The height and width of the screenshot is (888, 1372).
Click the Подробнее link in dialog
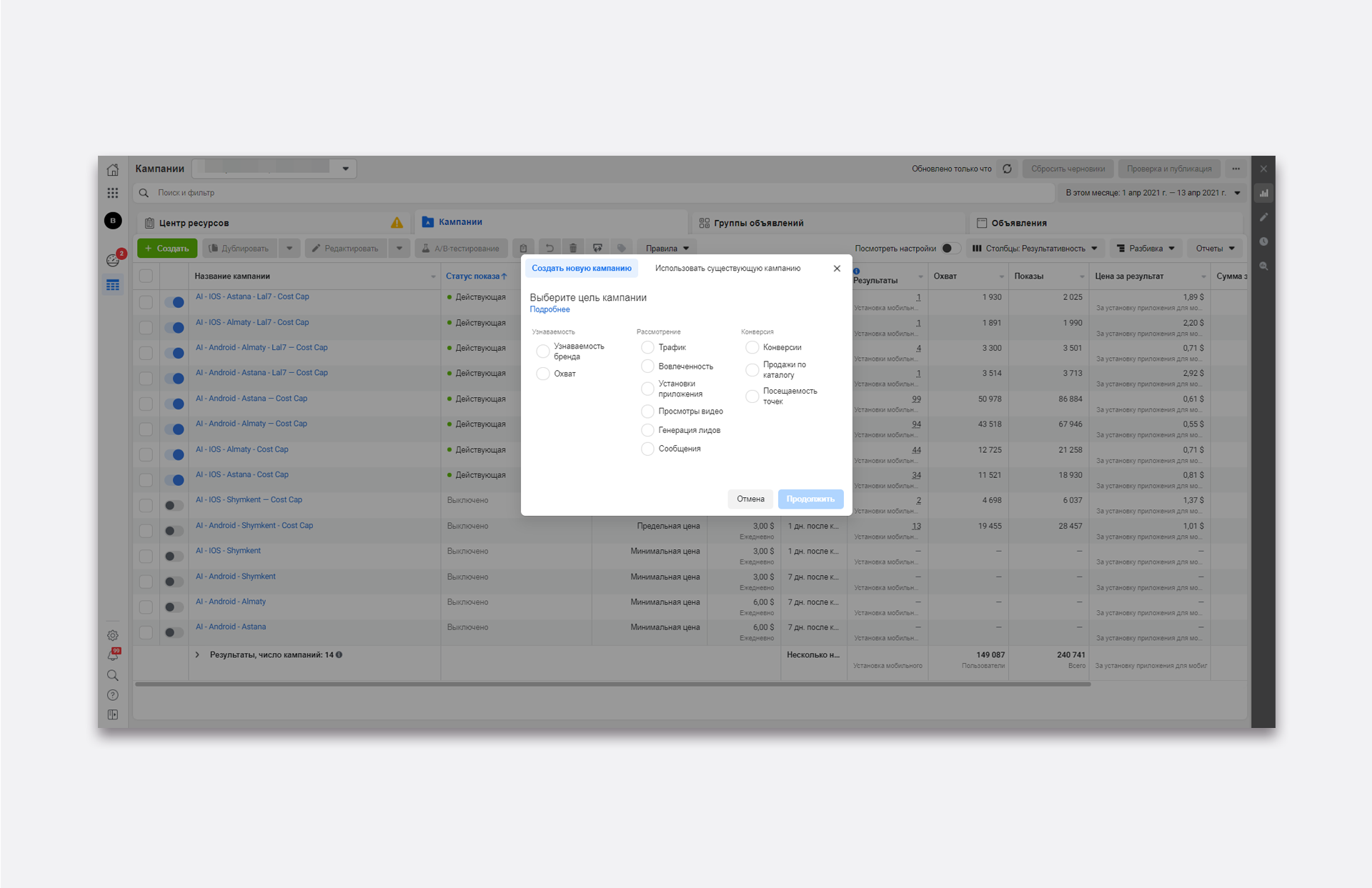[x=550, y=310]
